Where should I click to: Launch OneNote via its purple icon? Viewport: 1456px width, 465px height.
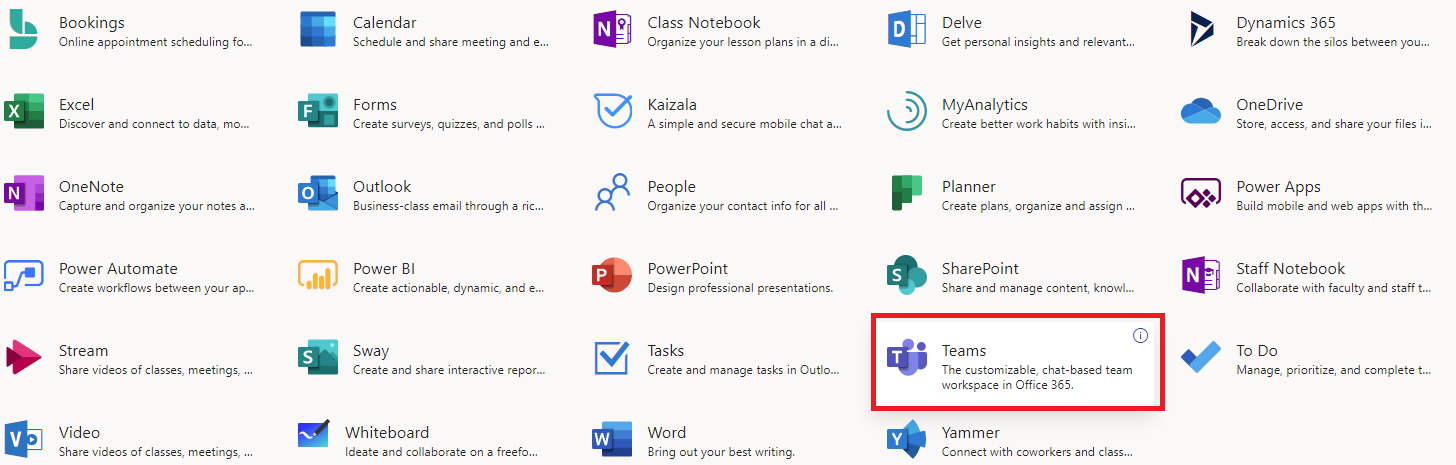click(x=24, y=194)
